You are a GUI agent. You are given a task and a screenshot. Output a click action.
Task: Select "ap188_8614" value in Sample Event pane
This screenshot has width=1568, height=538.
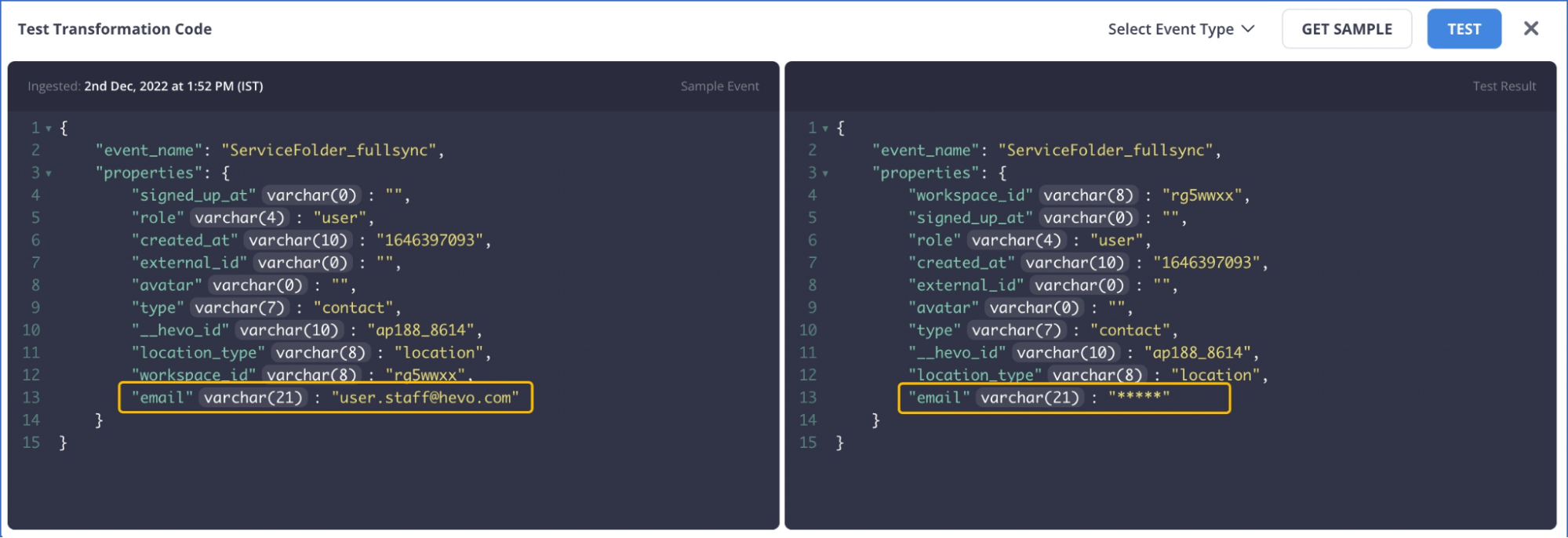click(x=420, y=330)
